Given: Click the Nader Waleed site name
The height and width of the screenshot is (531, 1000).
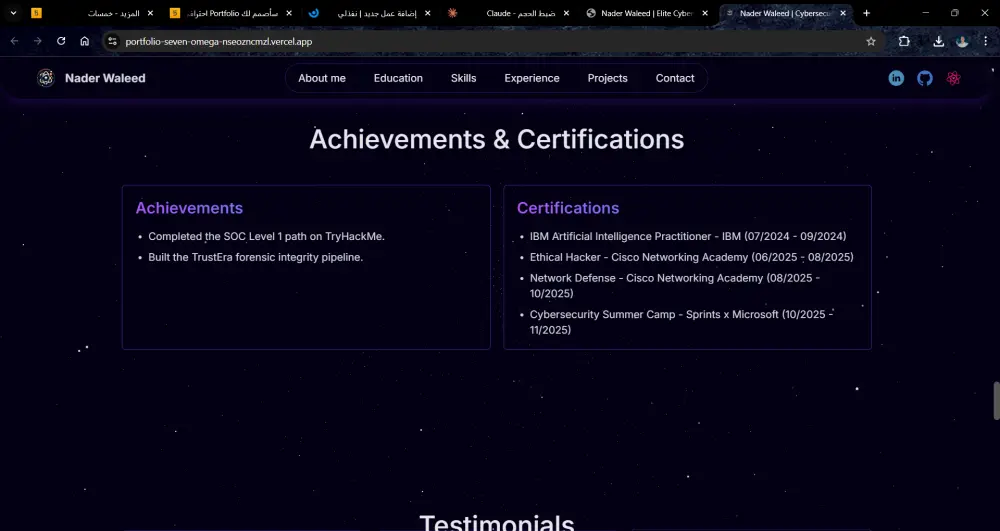Looking at the screenshot, I should 105,78.
